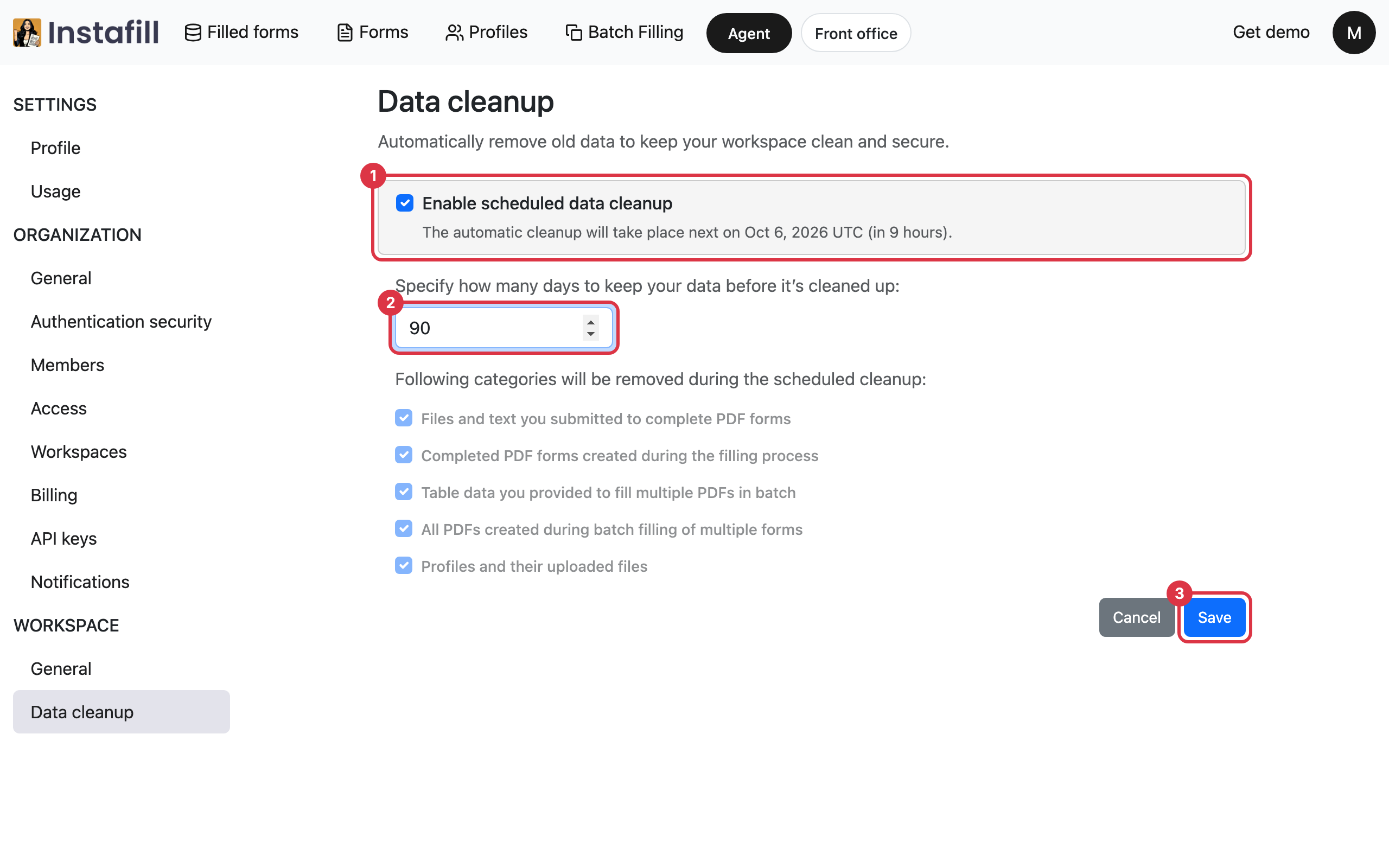Open Authentication security in sidebar
1389x868 pixels.
tap(121, 322)
